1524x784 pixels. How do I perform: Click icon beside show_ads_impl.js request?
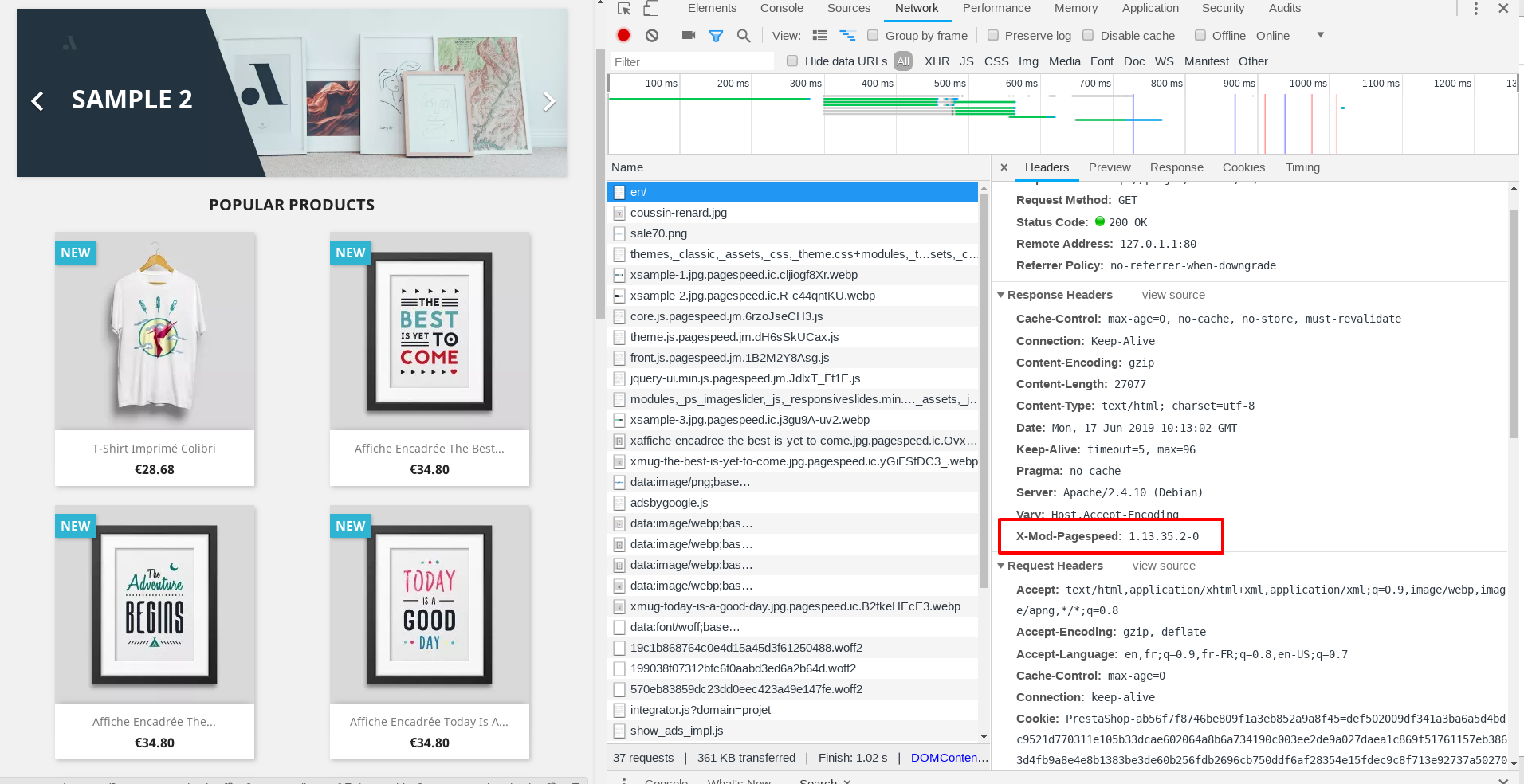pyautogui.click(x=619, y=731)
